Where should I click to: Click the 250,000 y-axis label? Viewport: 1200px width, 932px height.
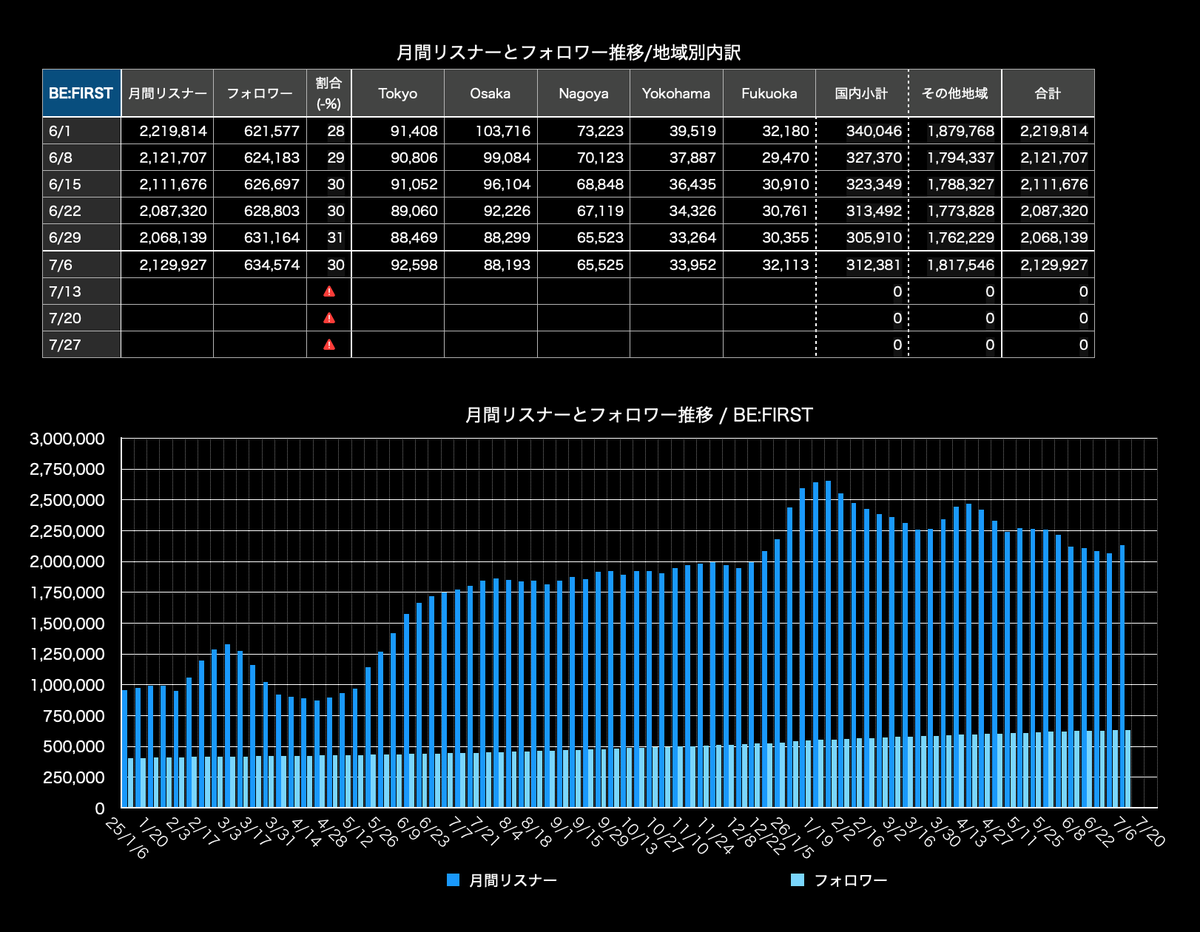coord(73,777)
